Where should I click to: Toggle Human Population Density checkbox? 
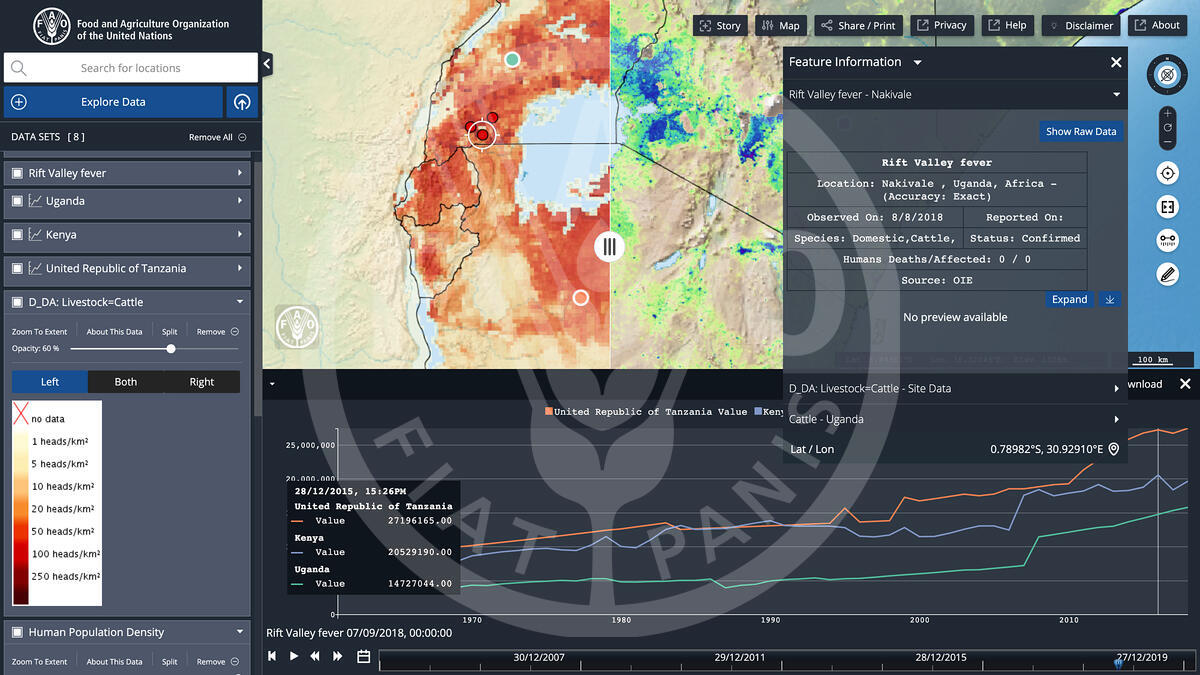click(x=17, y=632)
